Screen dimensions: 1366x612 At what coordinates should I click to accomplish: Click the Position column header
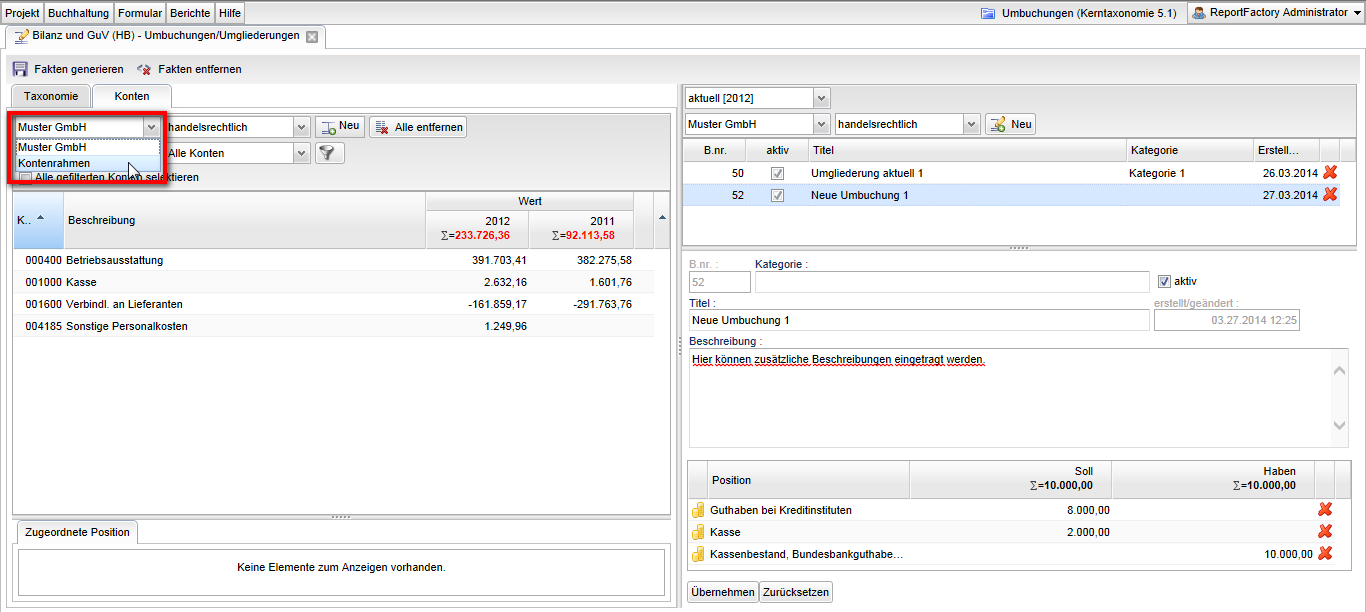click(x=808, y=480)
